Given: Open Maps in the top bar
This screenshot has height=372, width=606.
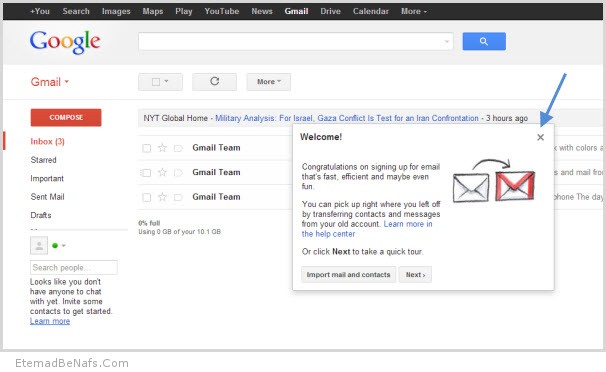Looking at the screenshot, I should (153, 11).
